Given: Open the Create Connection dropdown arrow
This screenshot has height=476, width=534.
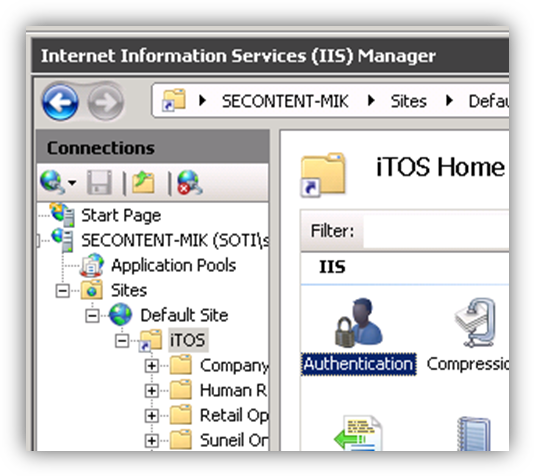Looking at the screenshot, I should (72, 183).
